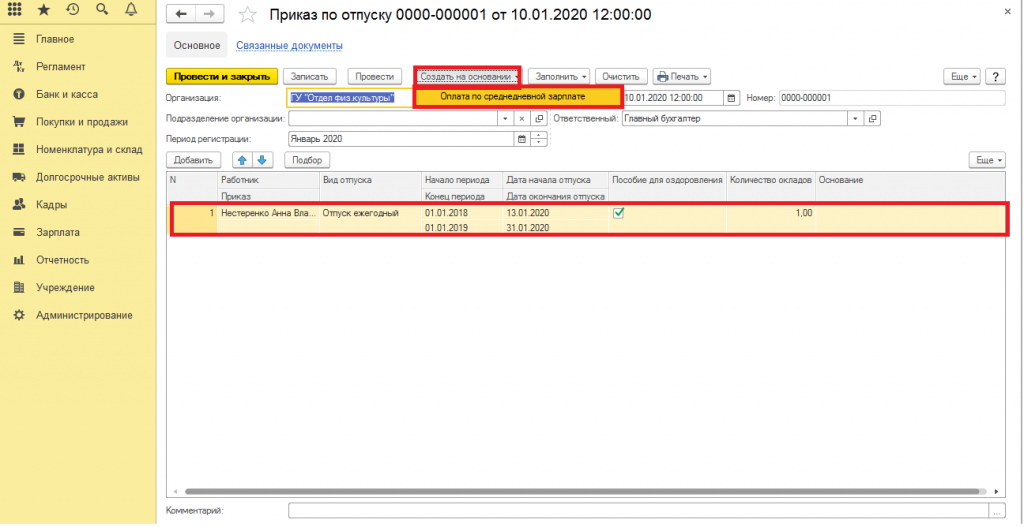Click the horizontal scrollbar under the table
This screenshot has width=1024, height=527.
(590, 492)
